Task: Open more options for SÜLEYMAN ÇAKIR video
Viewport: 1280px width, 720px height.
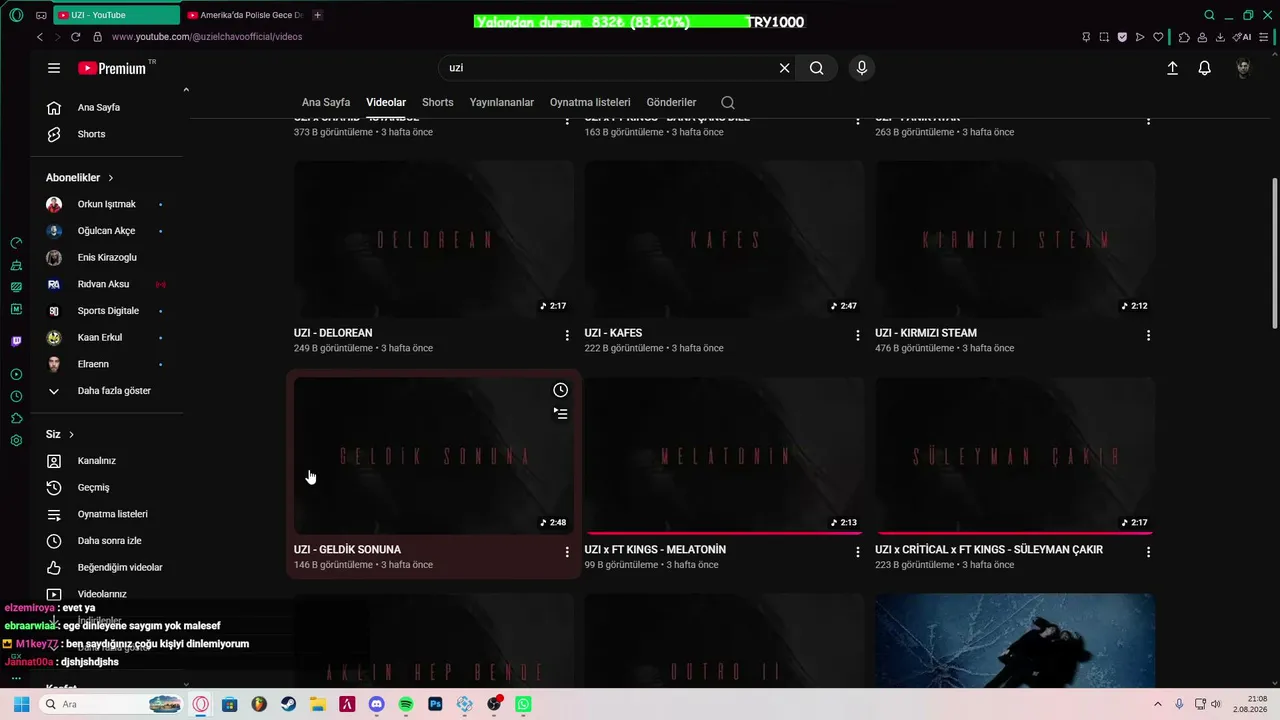Action: 1148,552
